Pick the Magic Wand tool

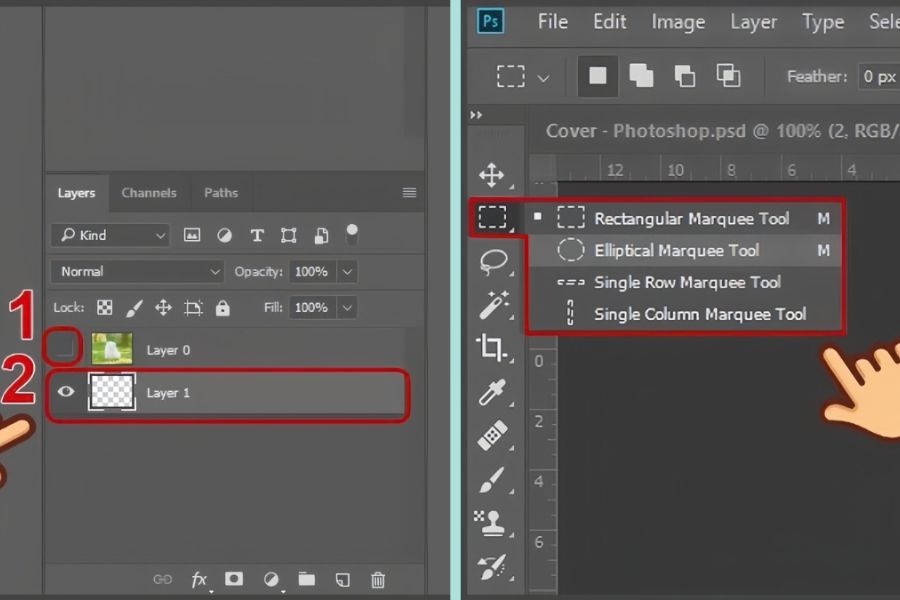[x=492, y=305]
